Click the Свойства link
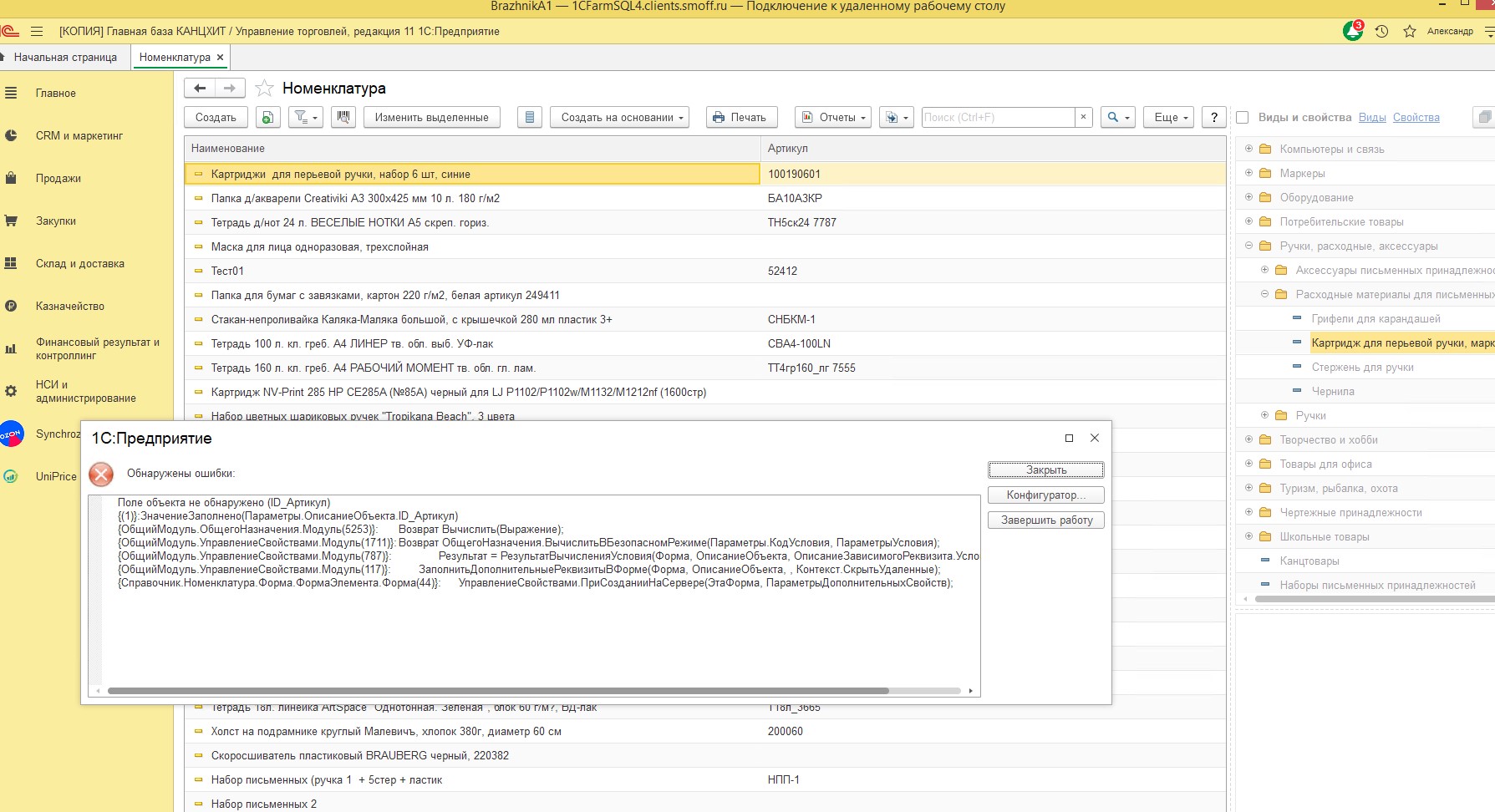The image size is (1495, 812). [1416, 118]
